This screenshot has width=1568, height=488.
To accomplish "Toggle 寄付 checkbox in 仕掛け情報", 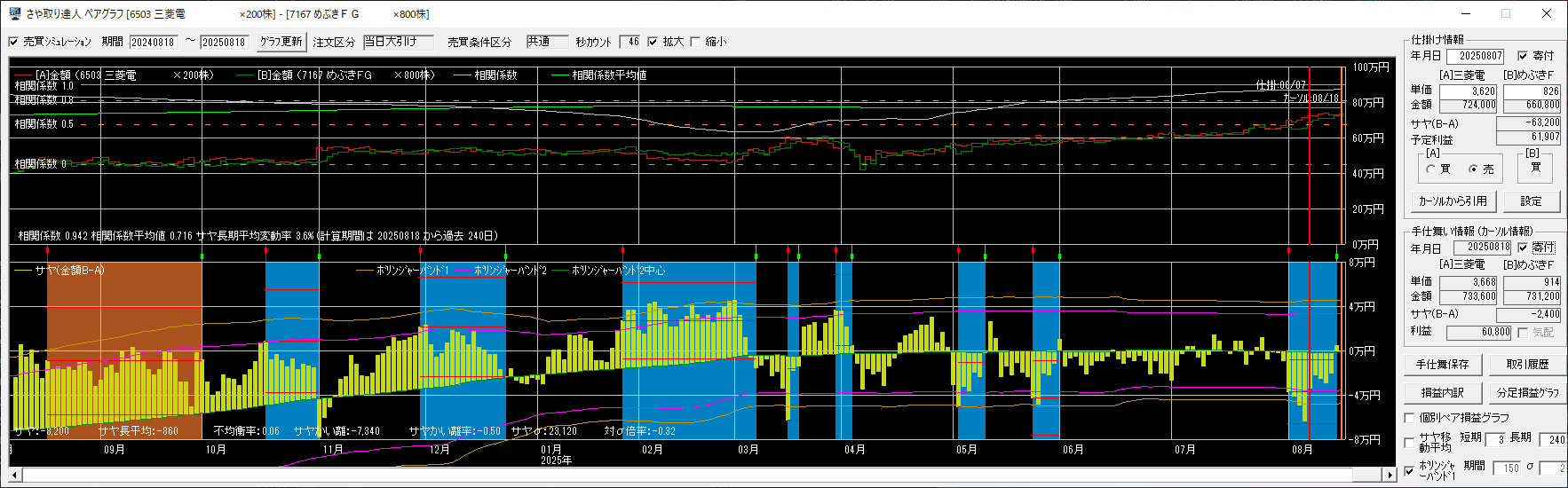I will tap(1524, 55).
